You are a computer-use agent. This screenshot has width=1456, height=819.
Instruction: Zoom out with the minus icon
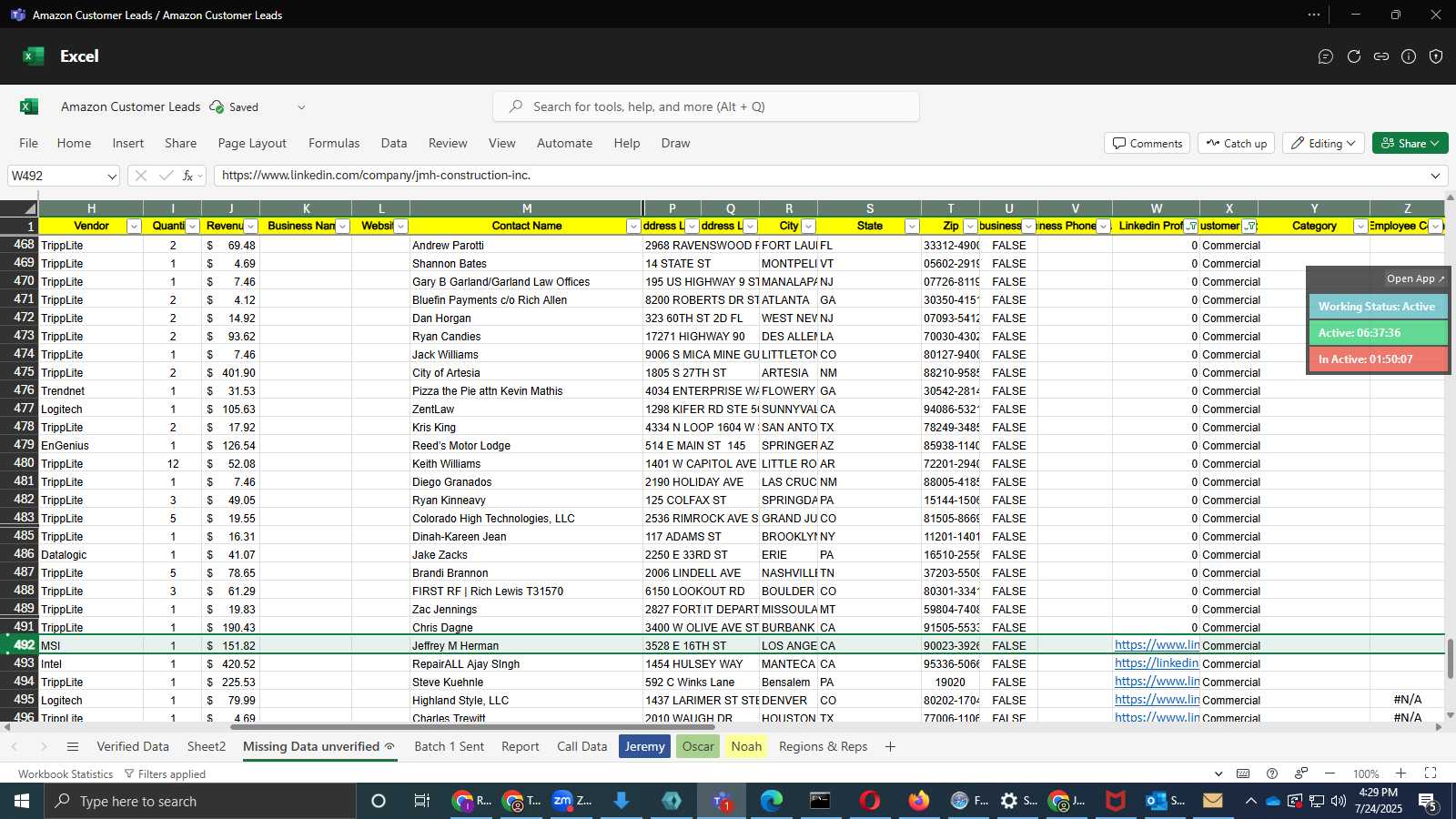(1330, 773)
